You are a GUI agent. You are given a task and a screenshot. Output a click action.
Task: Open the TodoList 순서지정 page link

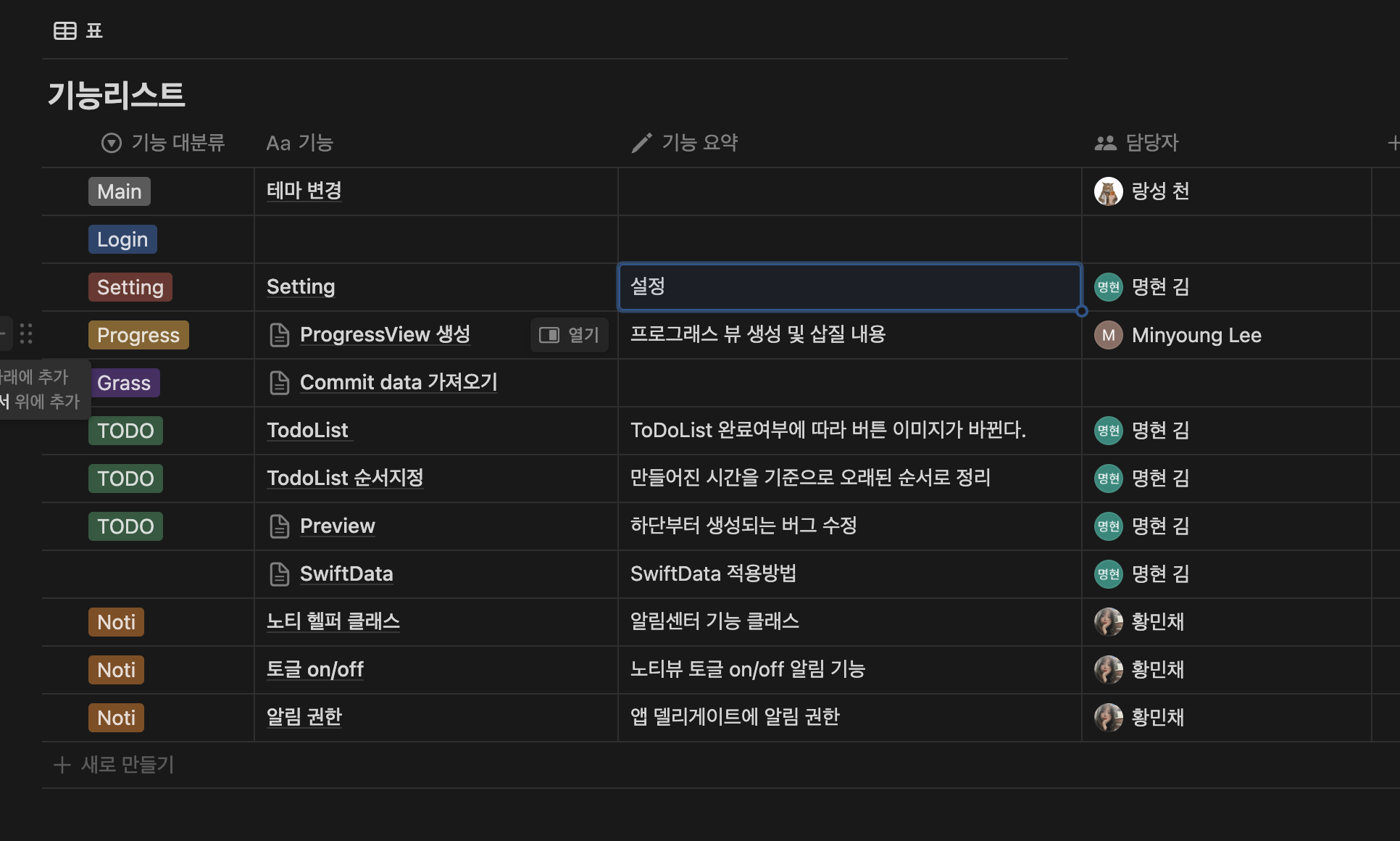[345, 478]
